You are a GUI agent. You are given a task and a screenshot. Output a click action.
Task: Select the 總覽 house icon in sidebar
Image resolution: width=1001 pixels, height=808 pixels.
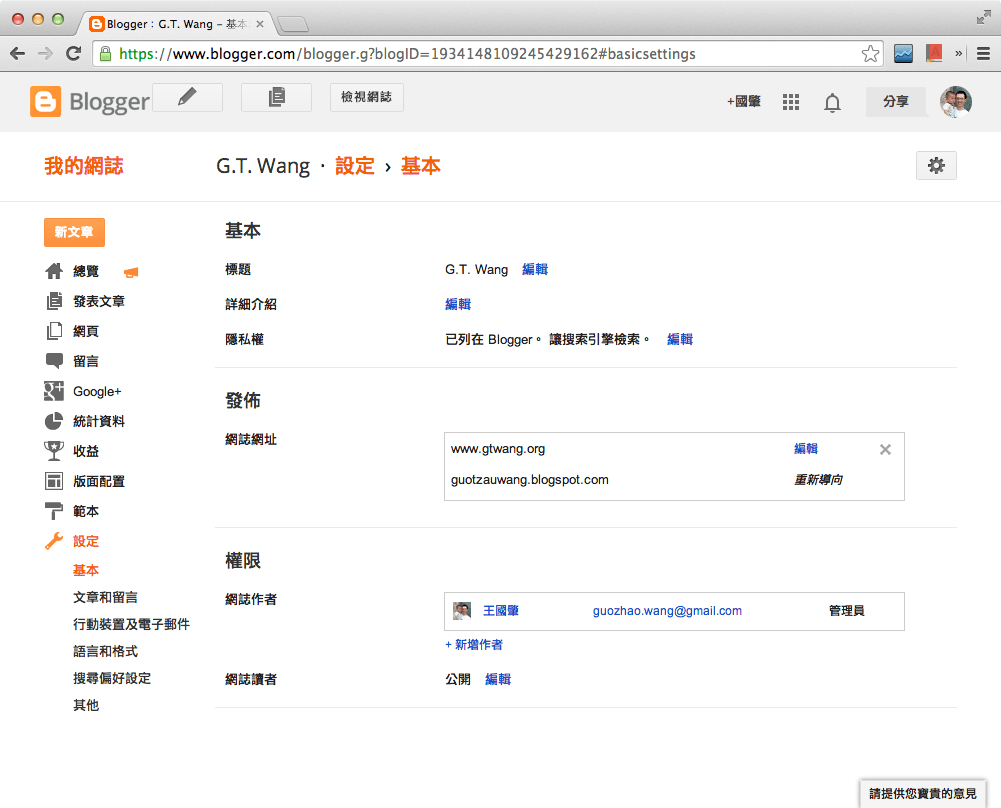pyautogui.click(x=52, y=271)
